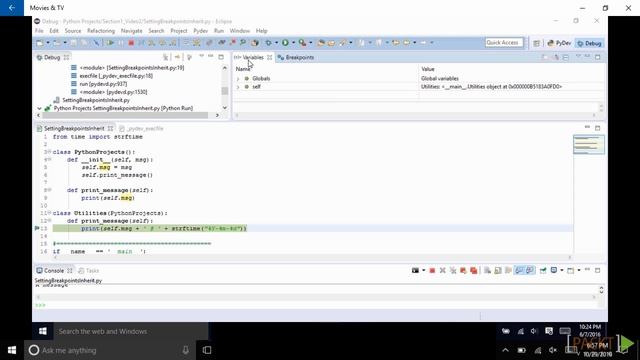This screenshot has height=360, width=640.
Task: Open the Refactoring menu
Action: tap(101, 31)
